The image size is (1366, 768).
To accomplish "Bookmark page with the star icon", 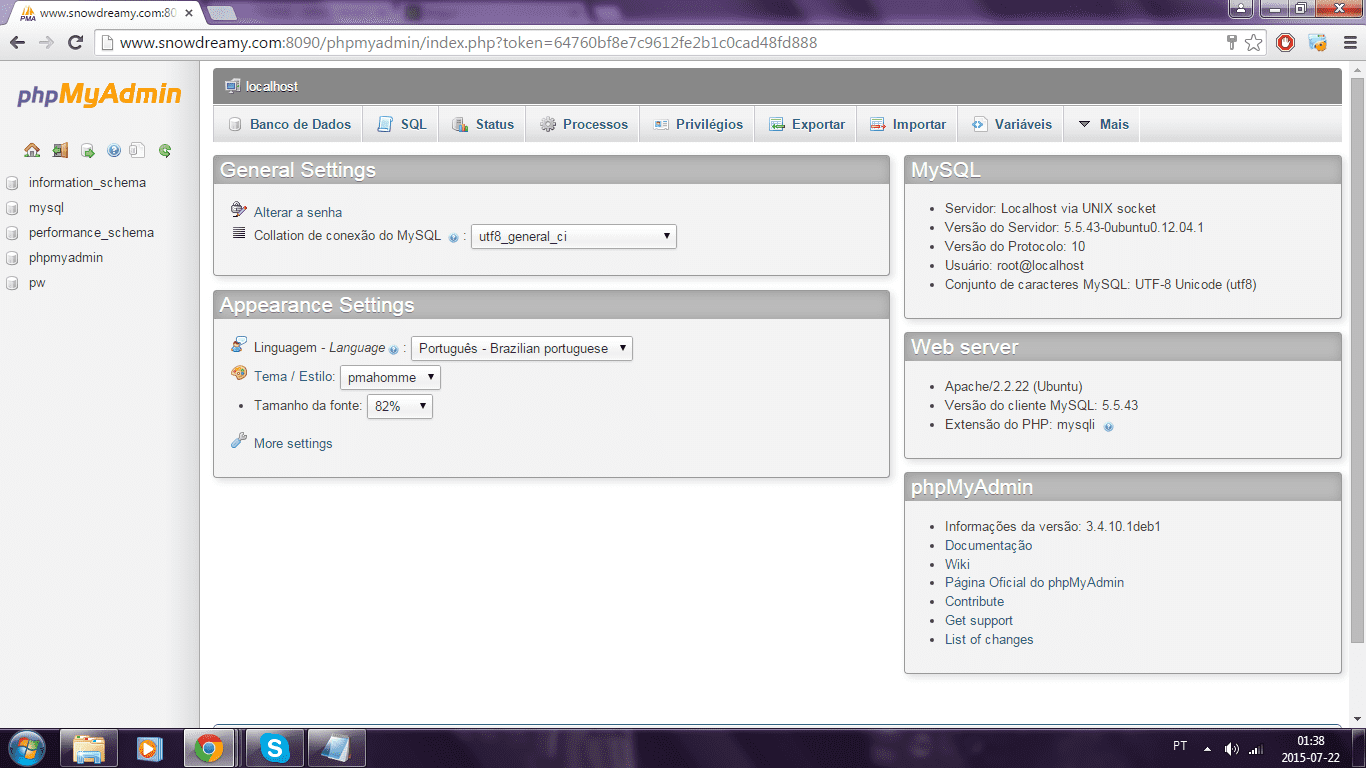I will (1254, 43).
